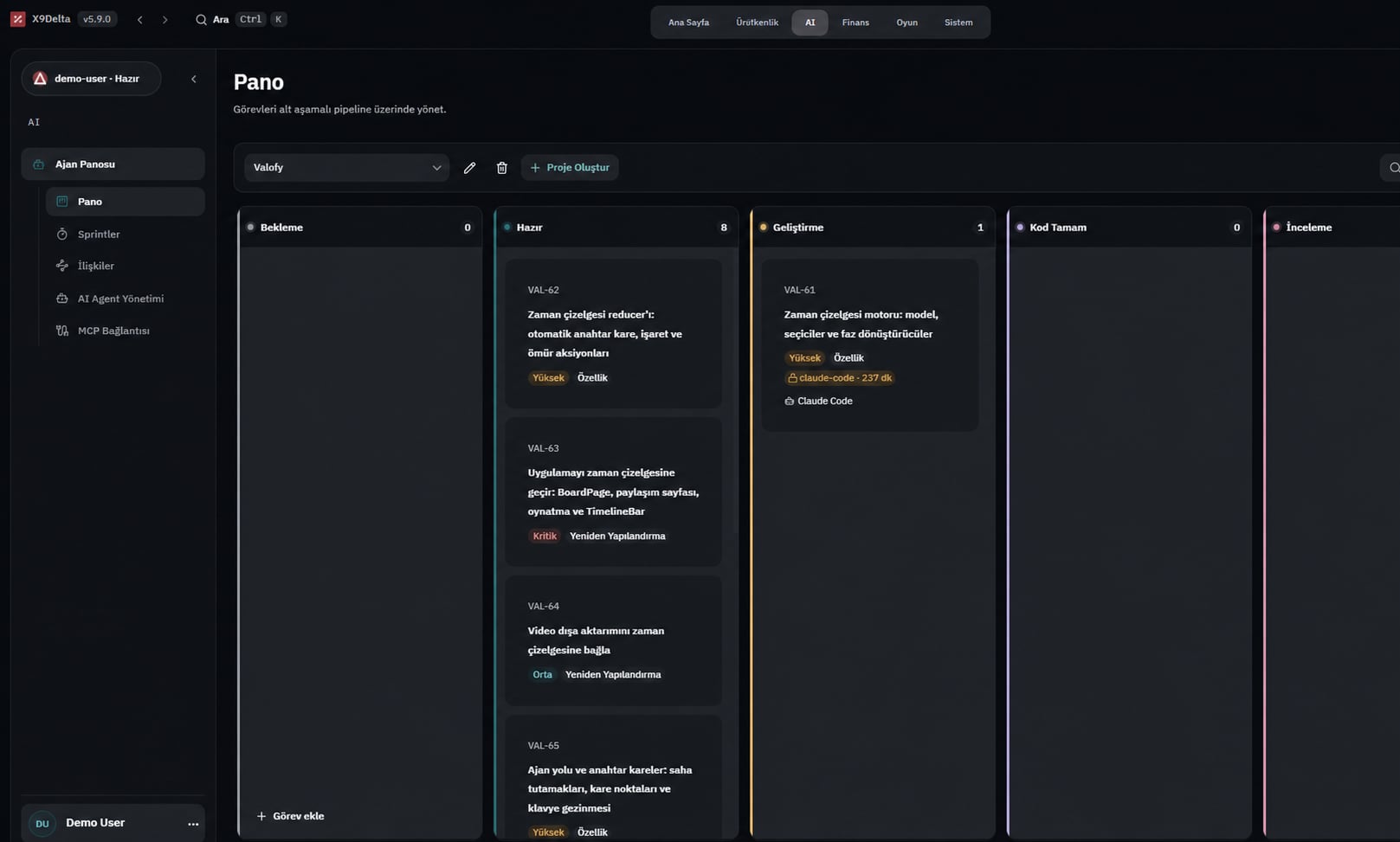The height and width of the screenshot is (842, 1400).
Task: Go forward with the right navigation arrow
Action: click(165, 20)
